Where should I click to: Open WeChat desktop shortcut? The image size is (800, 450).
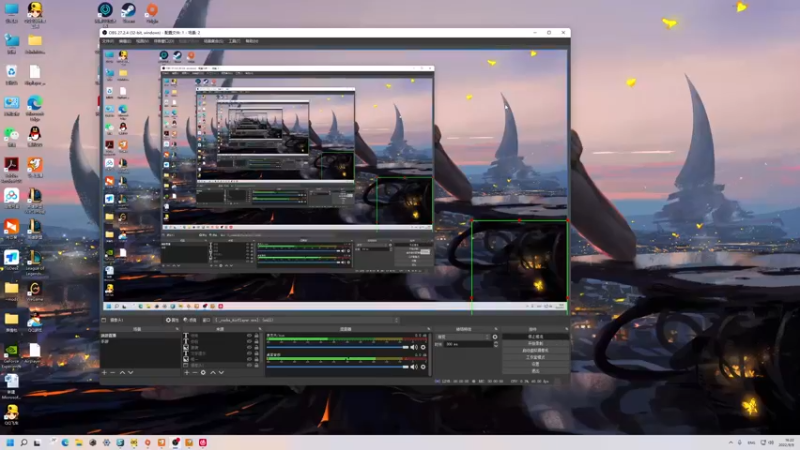click(x=11, y=137)
